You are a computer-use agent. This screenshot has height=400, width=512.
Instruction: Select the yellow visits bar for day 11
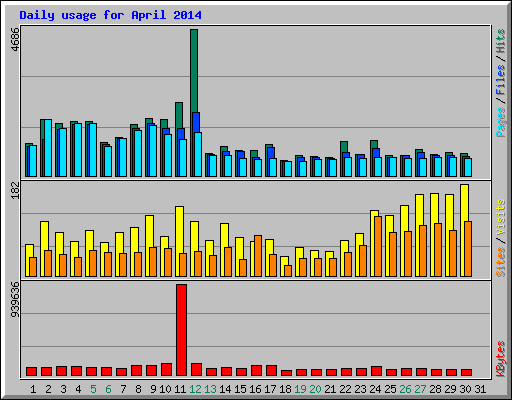pos(179,230)
